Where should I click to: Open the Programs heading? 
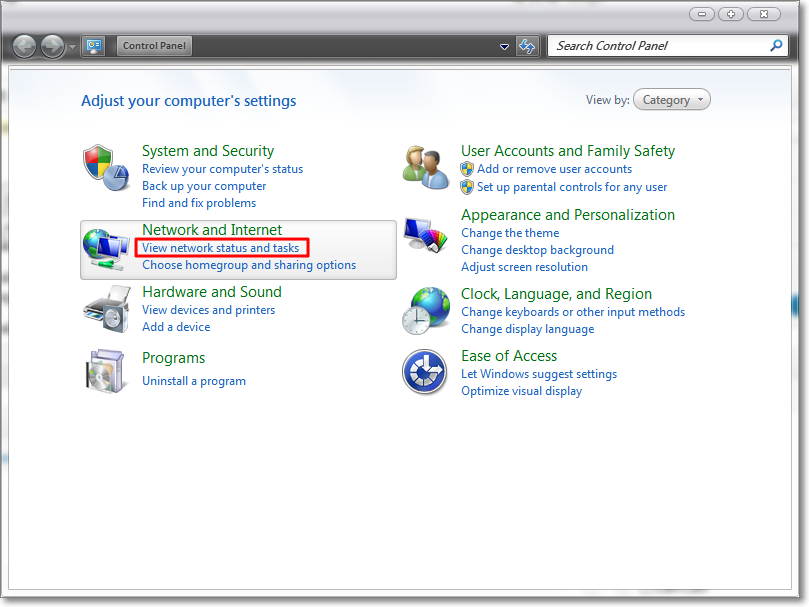point(173,358)
